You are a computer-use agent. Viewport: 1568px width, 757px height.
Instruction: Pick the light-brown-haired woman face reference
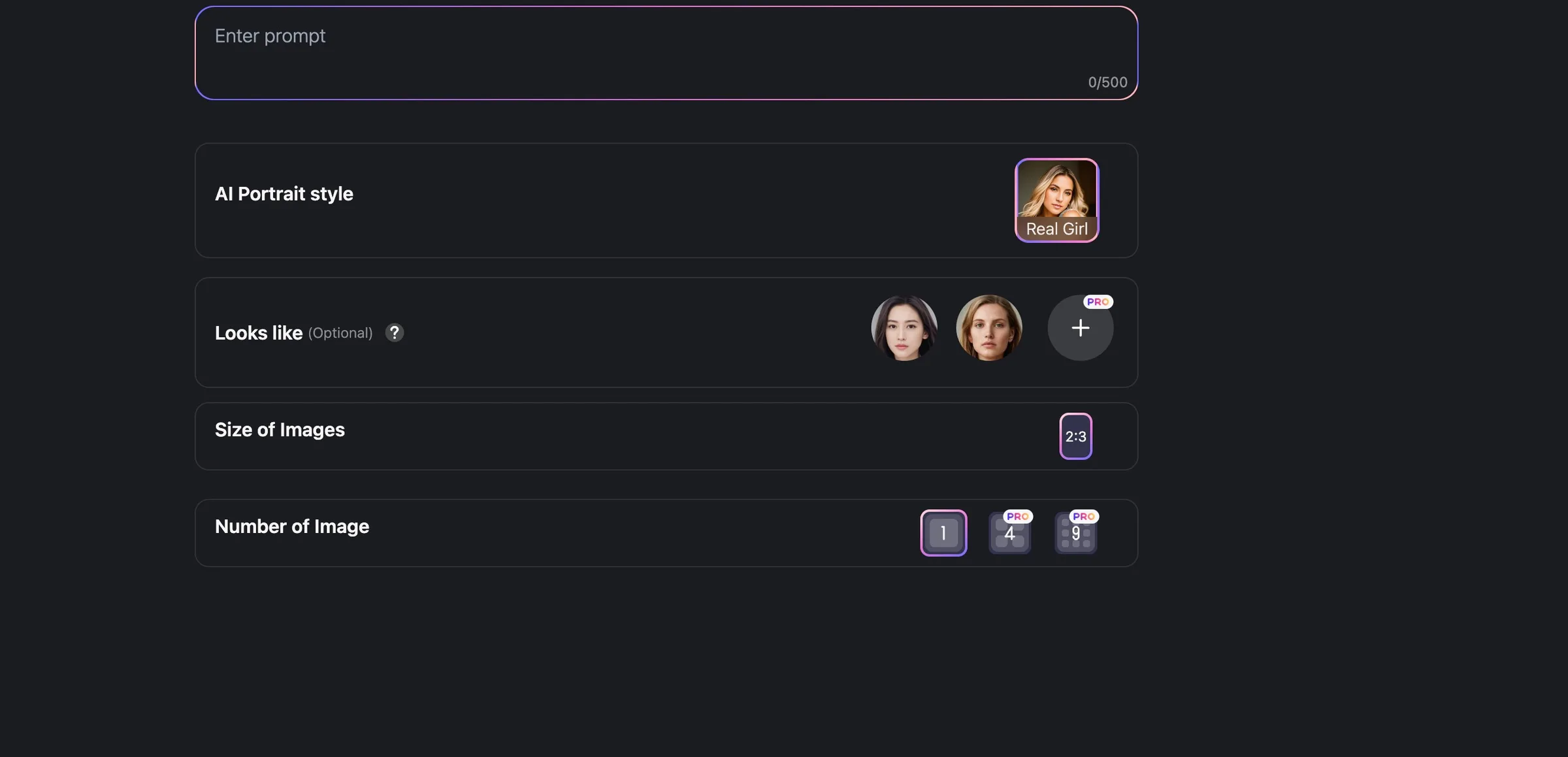pos(989,328)
